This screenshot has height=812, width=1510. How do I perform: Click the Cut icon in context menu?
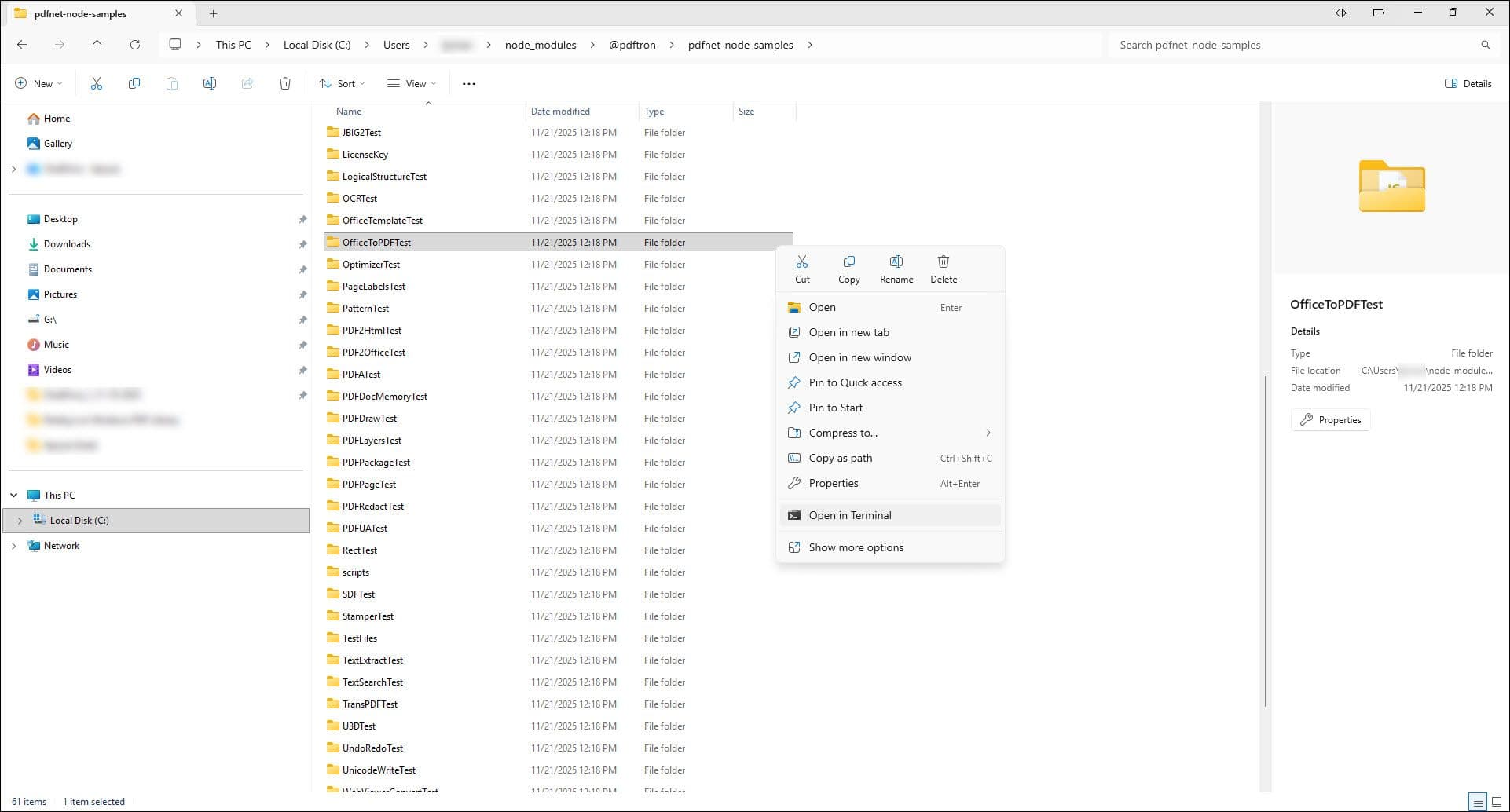coord(802,269)
